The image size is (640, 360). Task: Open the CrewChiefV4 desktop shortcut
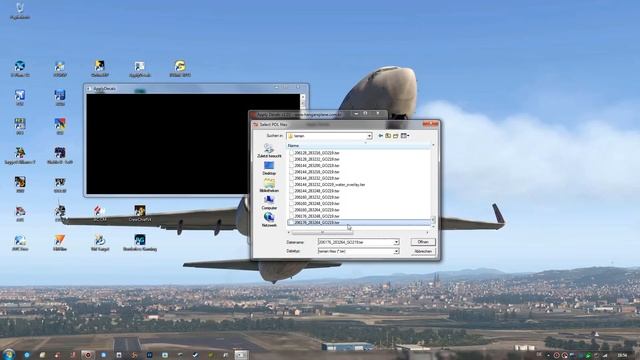point(140,213)
